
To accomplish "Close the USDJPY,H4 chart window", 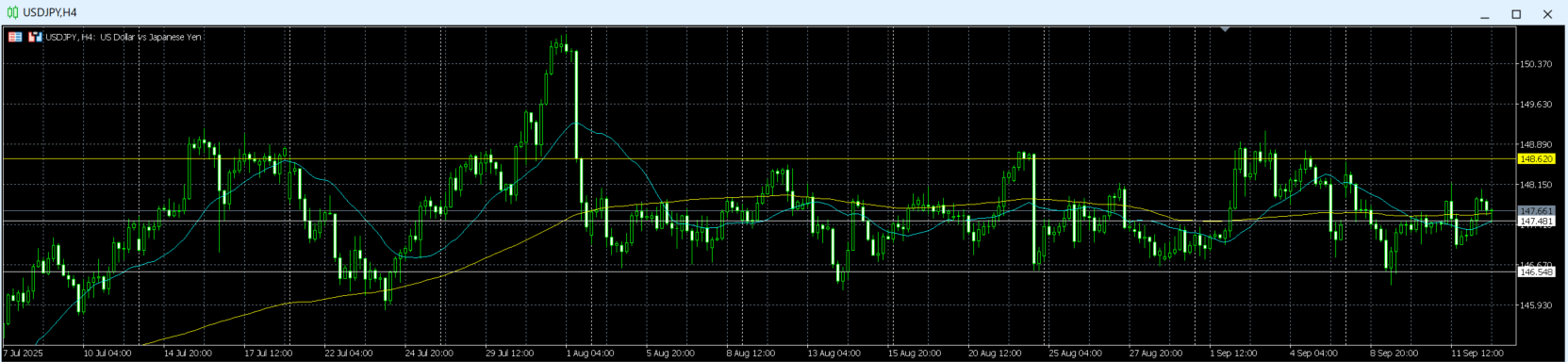I will pos(1547,14).
